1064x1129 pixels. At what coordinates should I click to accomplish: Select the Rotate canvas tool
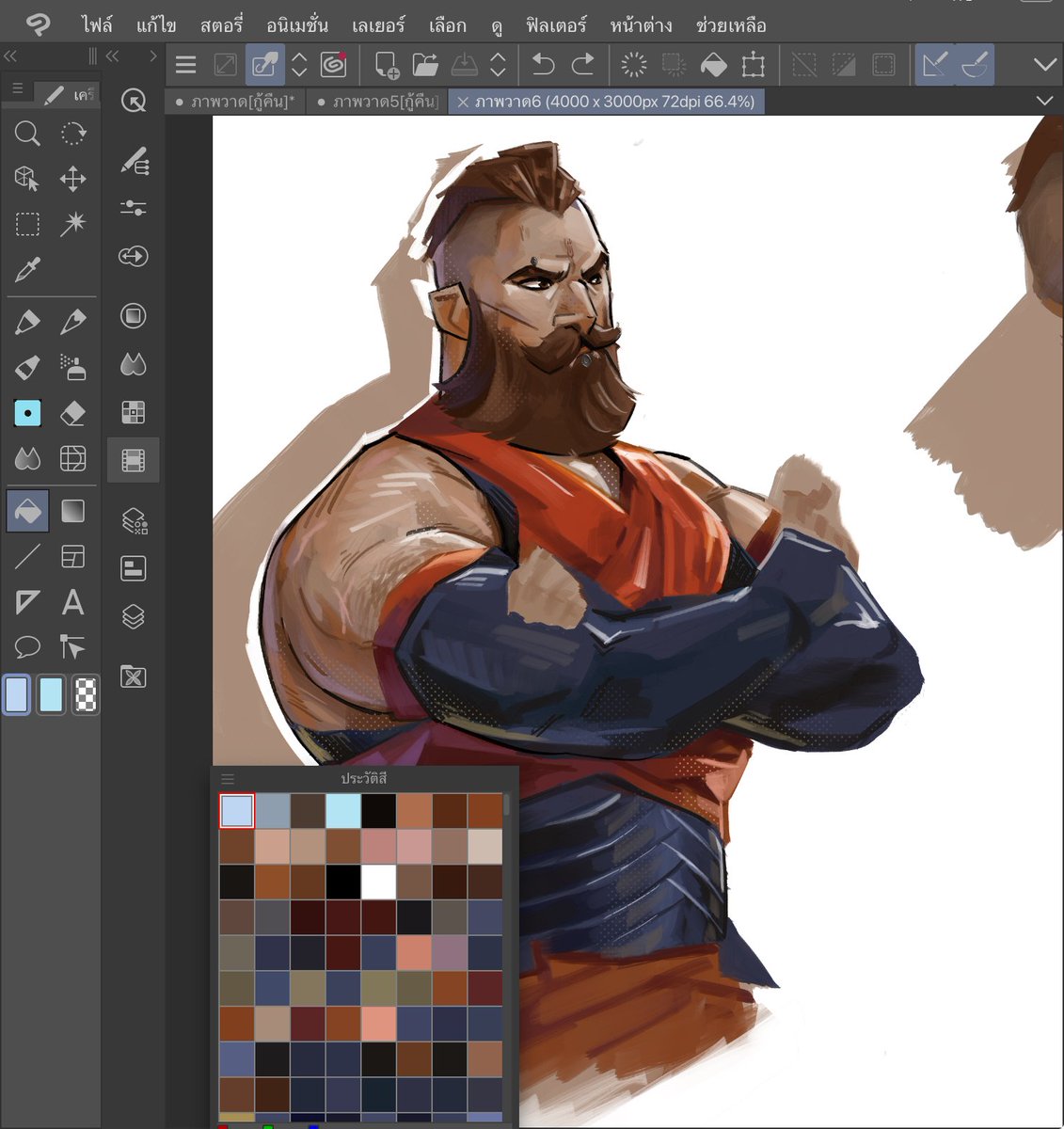(x=73, y=134)
